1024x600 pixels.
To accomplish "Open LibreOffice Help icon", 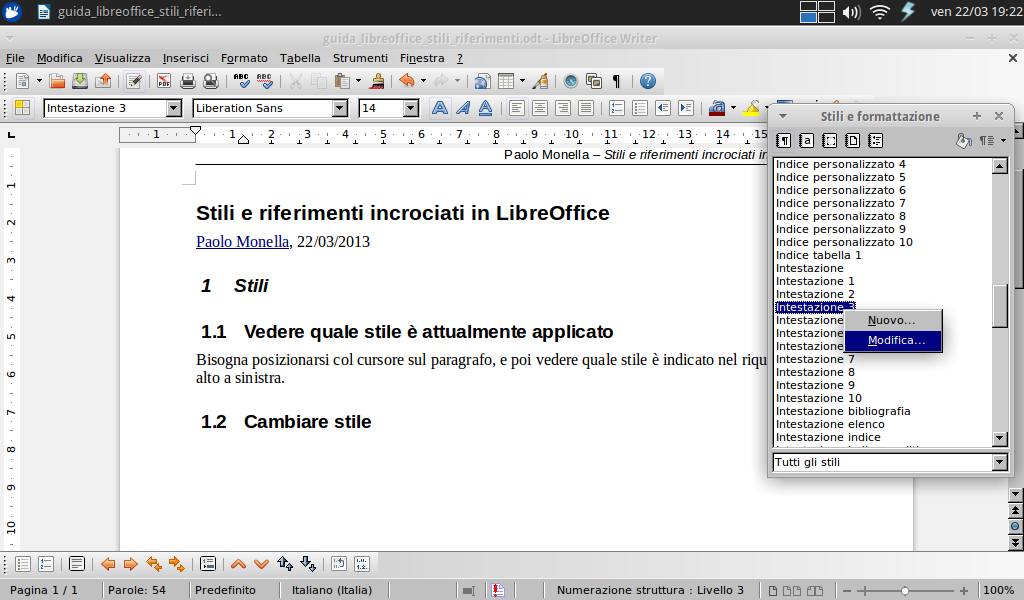I will click(x=647, y=81).
